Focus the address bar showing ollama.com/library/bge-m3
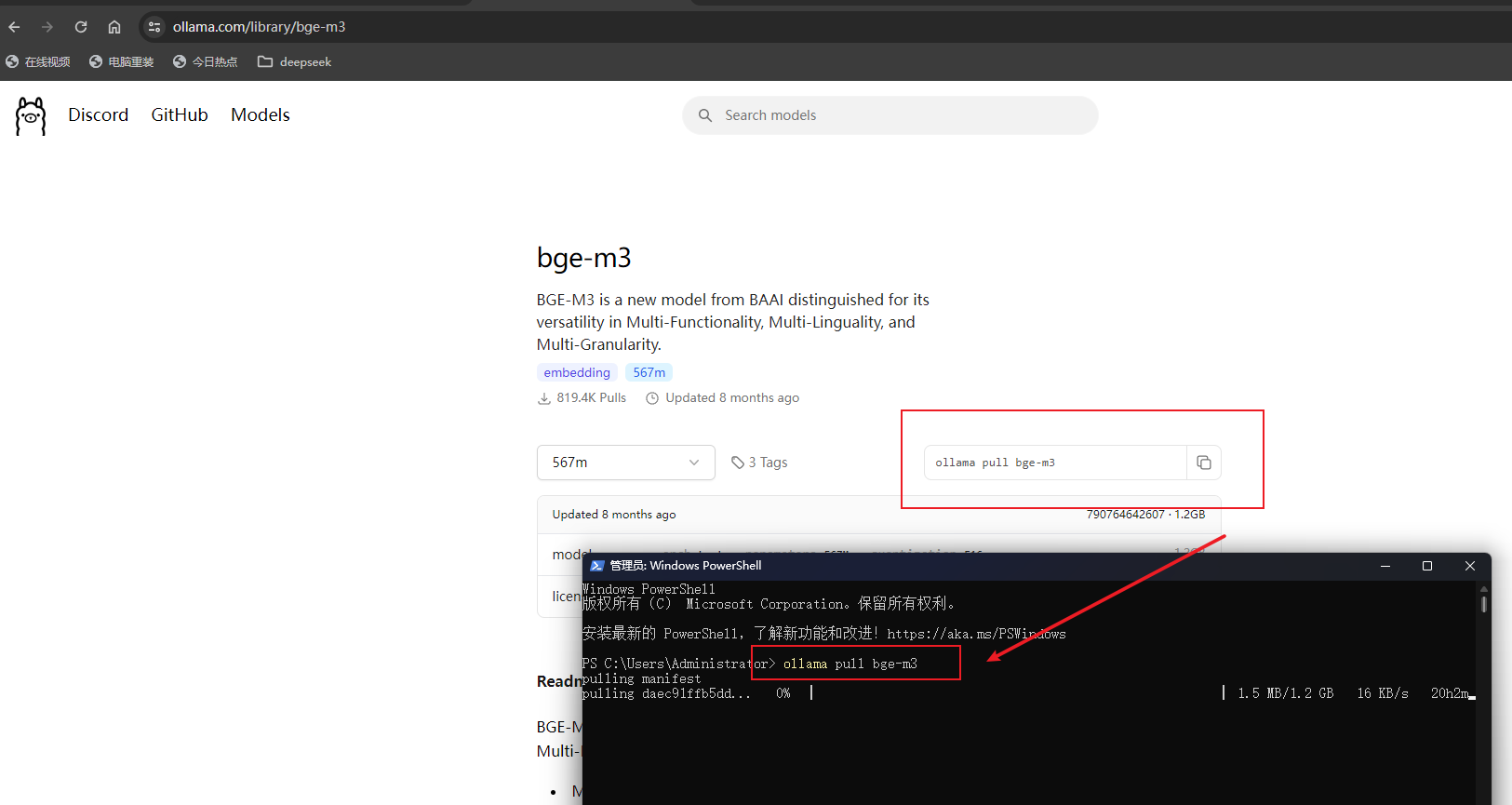Screen dimensions: 1512x805 pyautogui.click(x=259, y=27)
